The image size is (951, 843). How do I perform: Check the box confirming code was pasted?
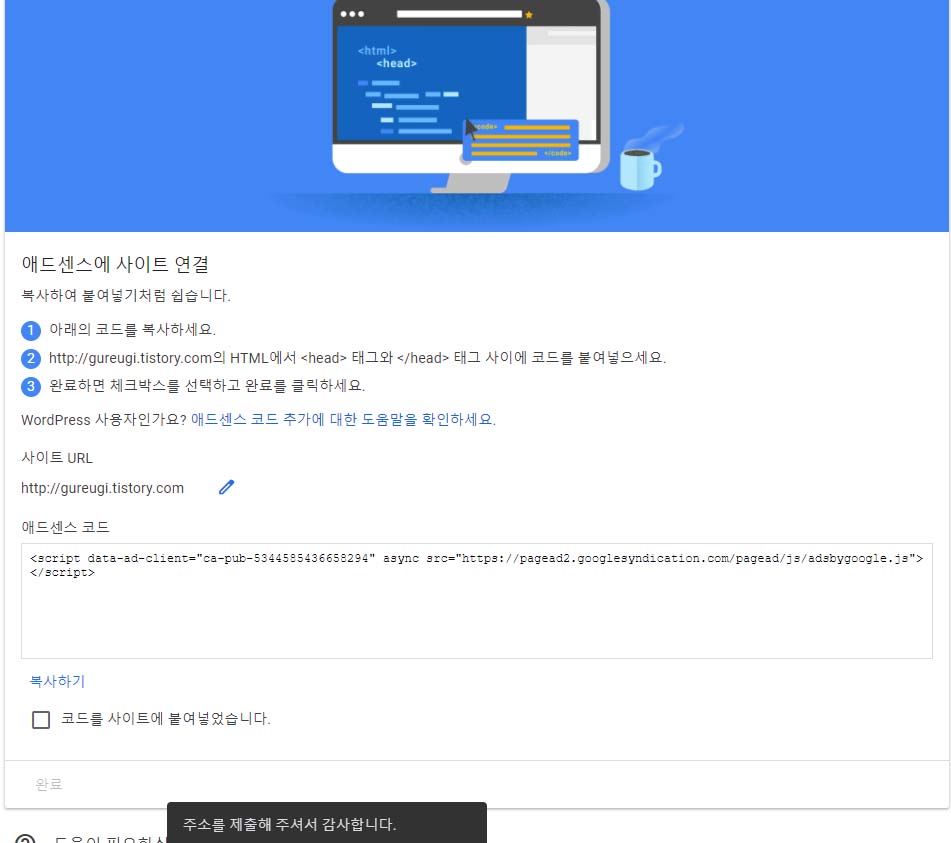click(41, 719)
